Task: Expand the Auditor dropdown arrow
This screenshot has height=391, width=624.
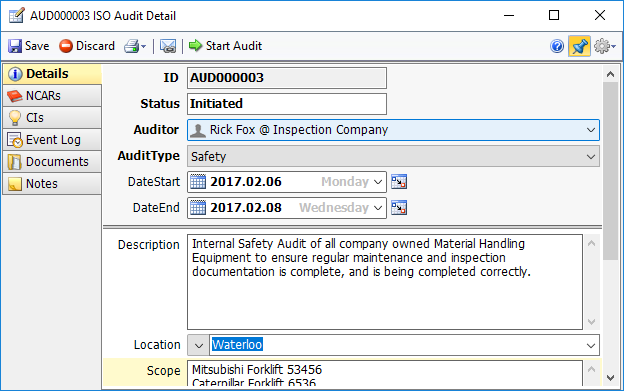Action: (x=591, y=130)
